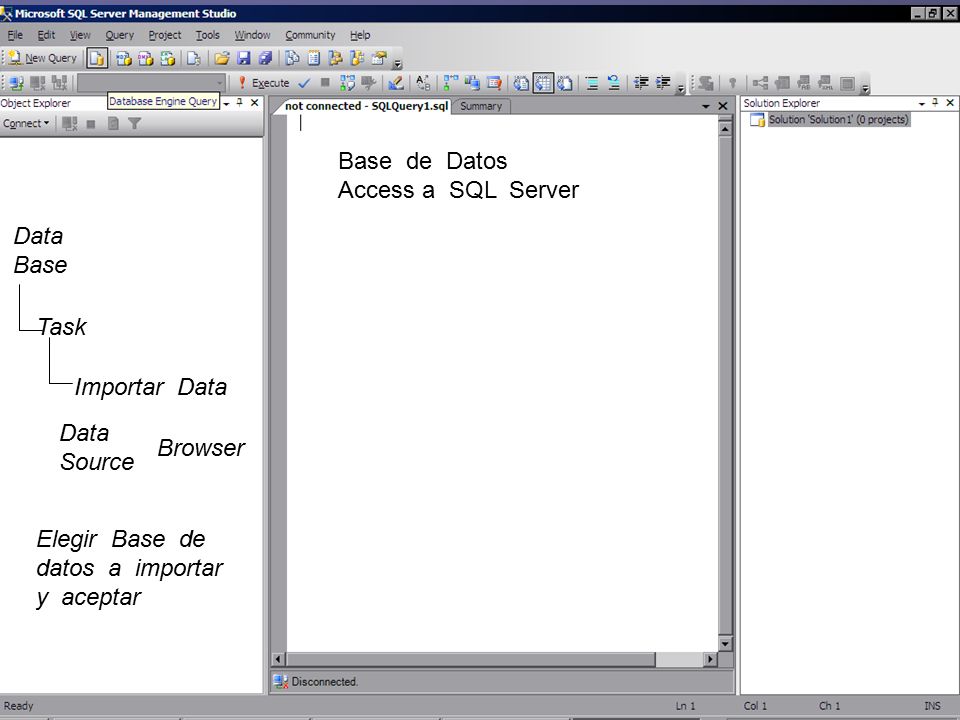
Task: Comment out the selected lines
Action: (592, 83)
